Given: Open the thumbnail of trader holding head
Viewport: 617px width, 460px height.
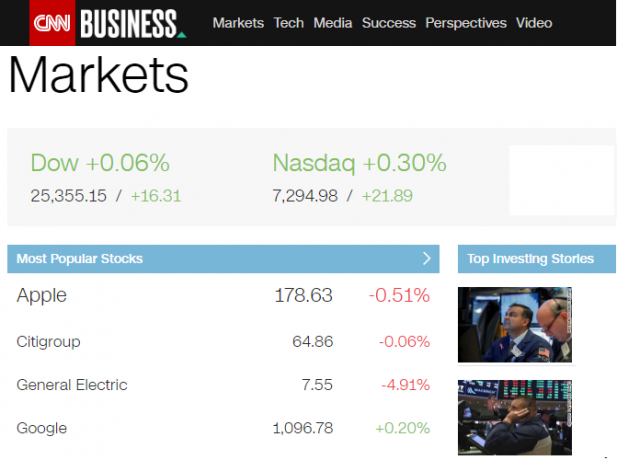Looking at the screenshot, I should point(515,418).
